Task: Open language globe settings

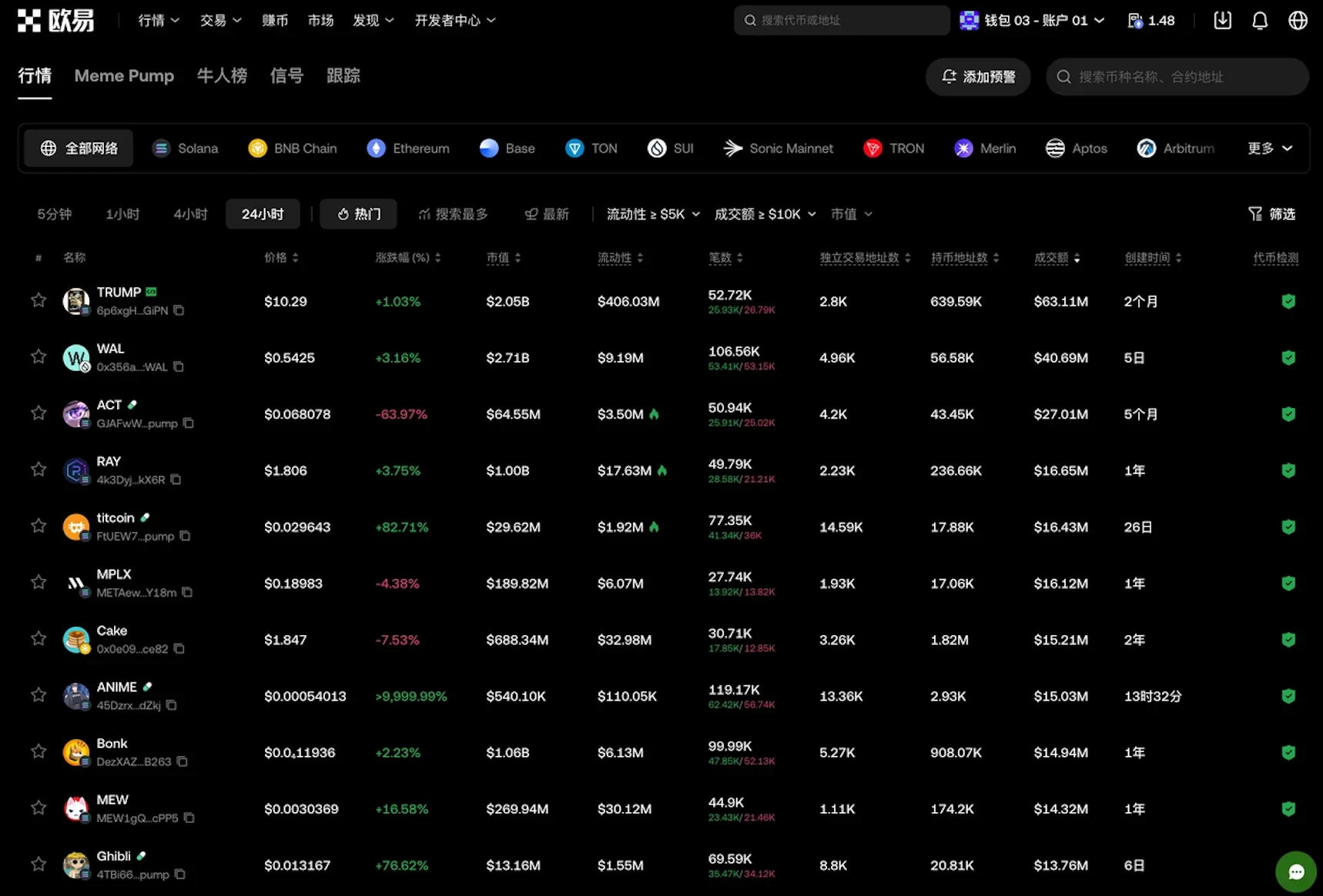Action: coord(1298,21)
